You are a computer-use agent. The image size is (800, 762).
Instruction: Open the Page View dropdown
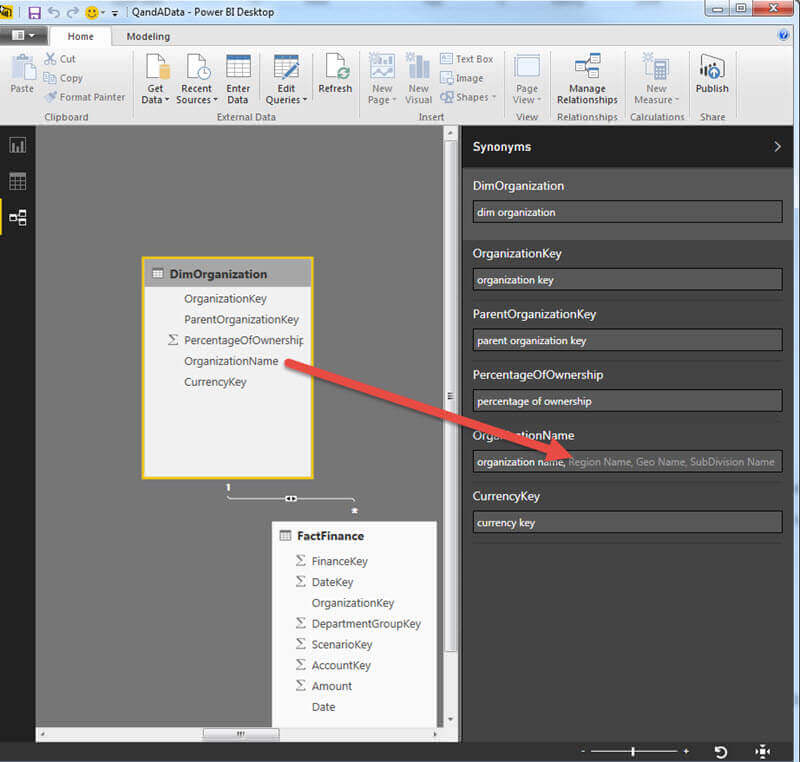527,79
